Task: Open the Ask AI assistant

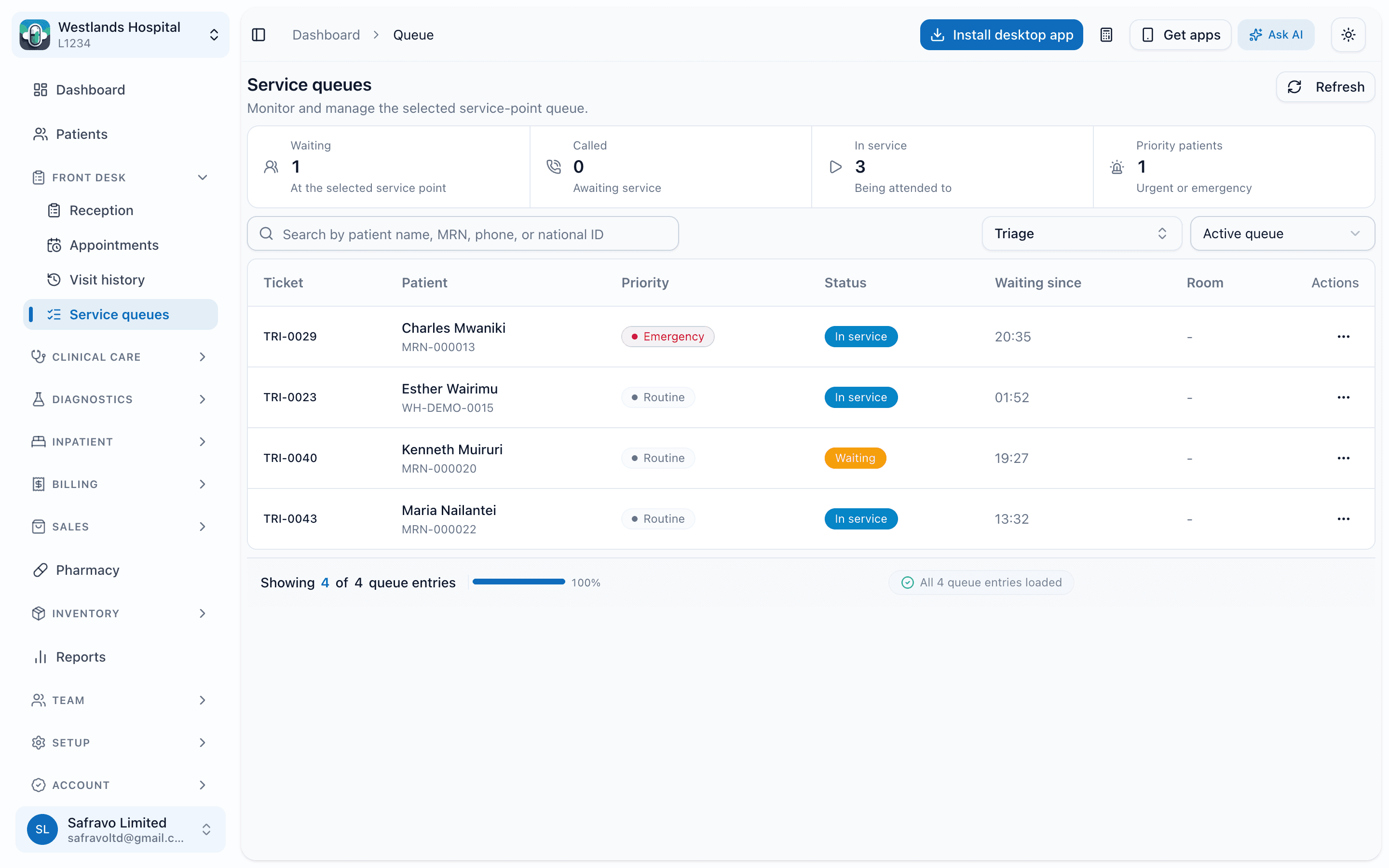Action: coord(1275,35)
